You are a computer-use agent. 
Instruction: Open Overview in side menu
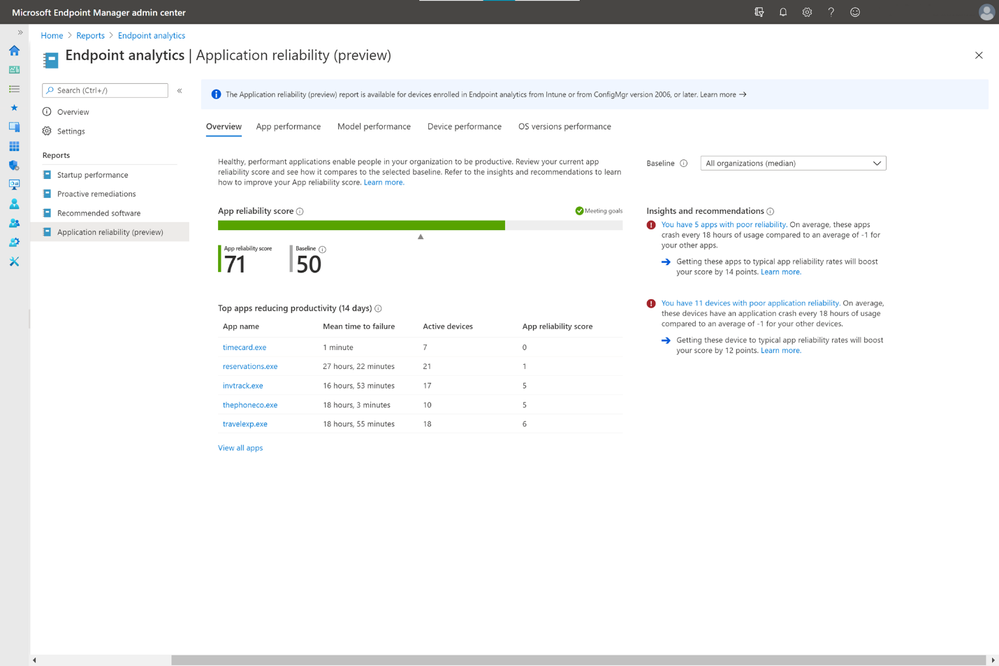73,112
